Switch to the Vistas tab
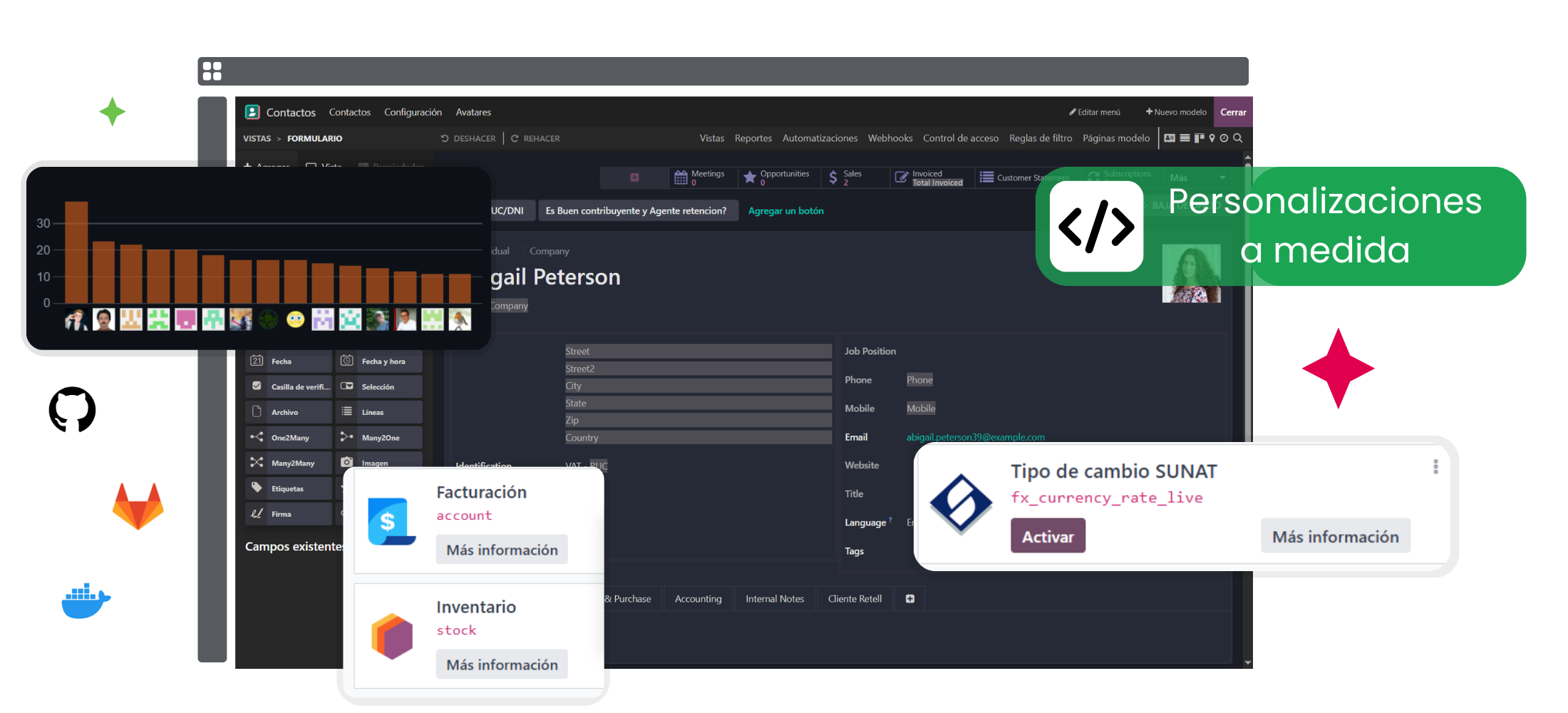Image resolution: width=1568 pixels, height=713 pixels. point(711,138)
